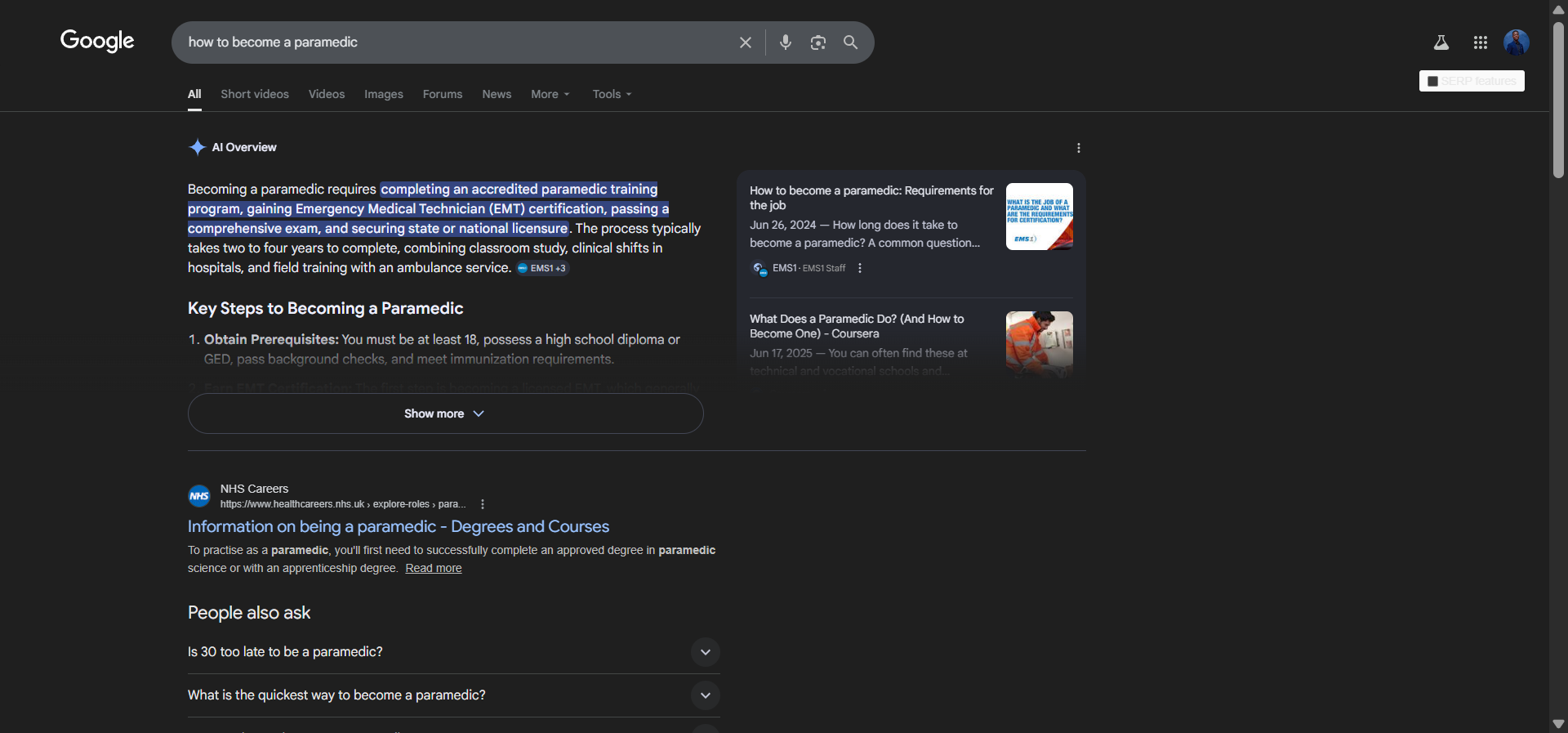
Task: Open EMS1 'How to become a paramedic' article
Action: pos(871,198)
